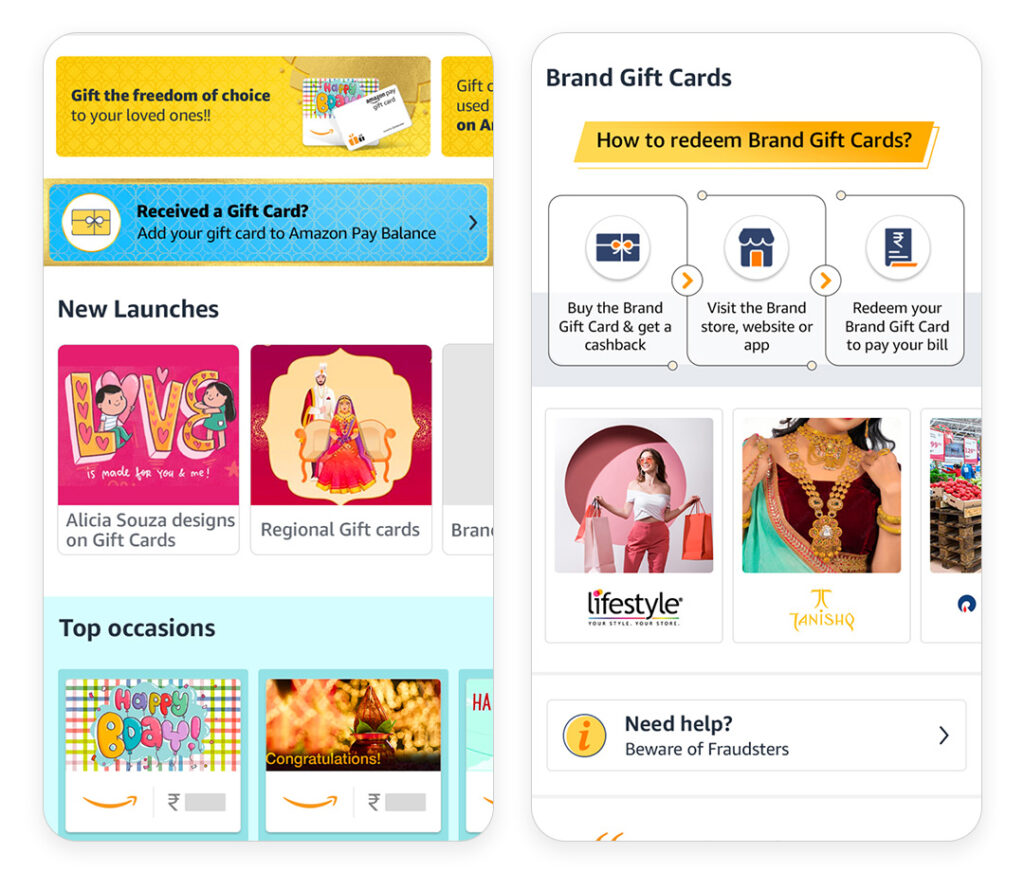Click the second orange arrow between redeem steps
This screenshot has width=1024, height=872.
click(x=825, y=281)
